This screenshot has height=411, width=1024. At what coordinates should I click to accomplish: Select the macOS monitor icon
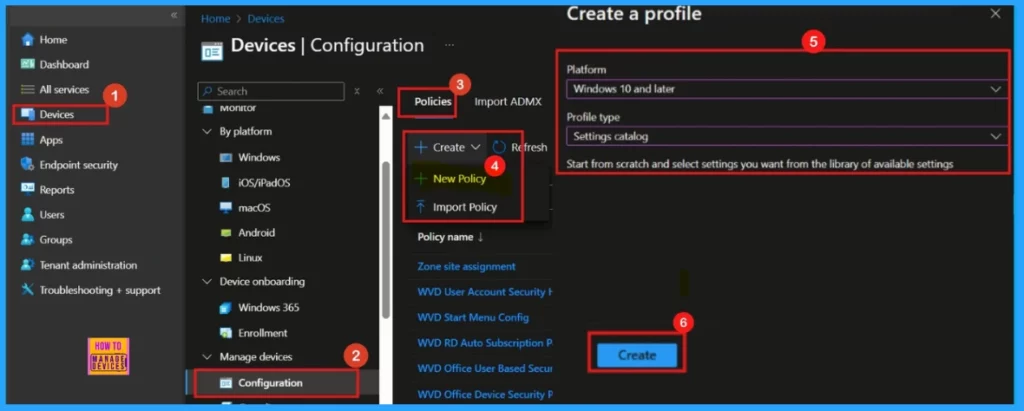(x=226, y=208)
